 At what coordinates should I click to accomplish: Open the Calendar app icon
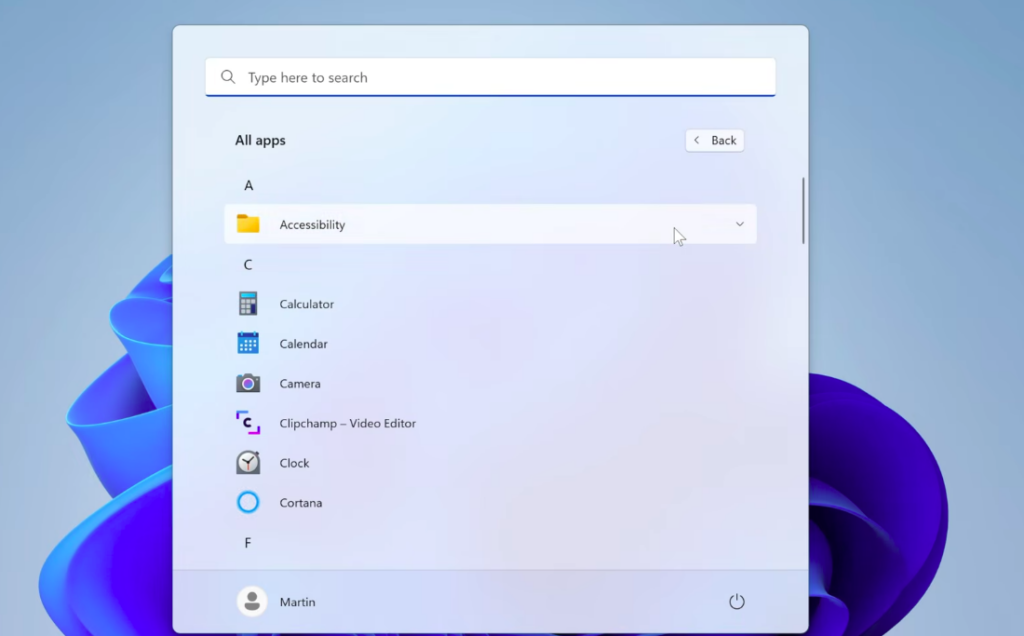(x=248, y=343)
